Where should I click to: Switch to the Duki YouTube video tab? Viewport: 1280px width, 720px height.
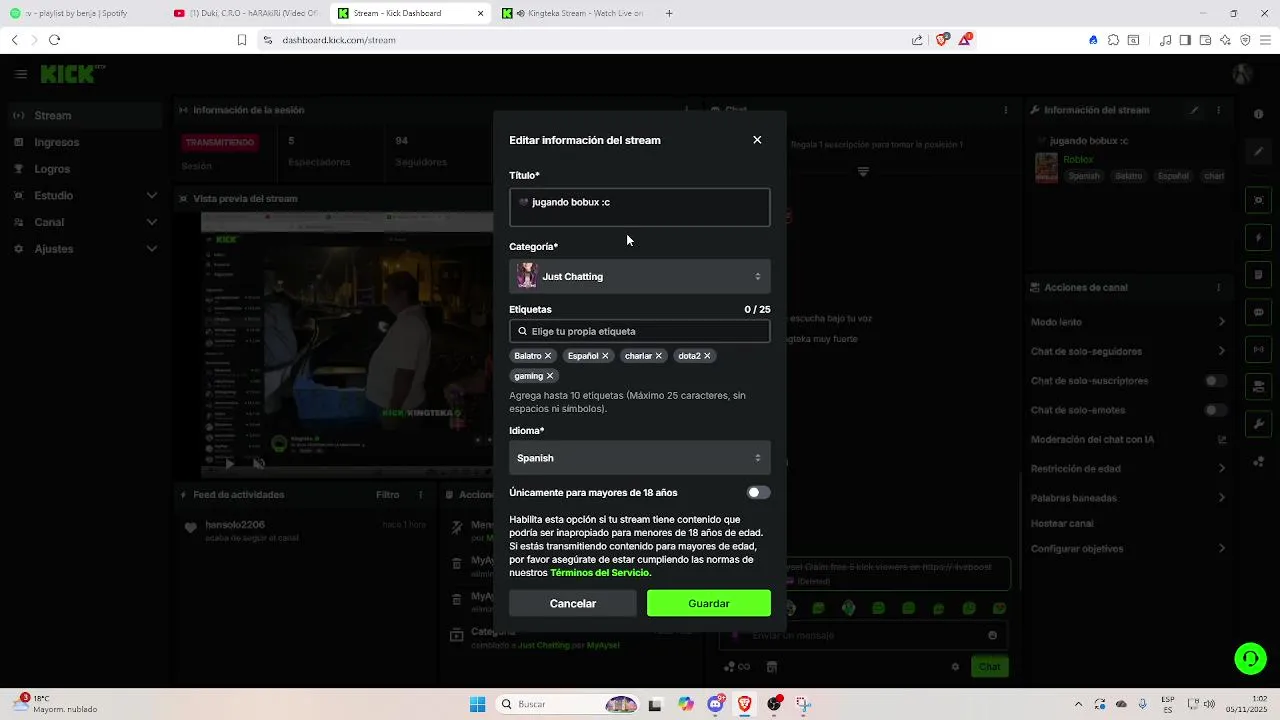point(246,13)
